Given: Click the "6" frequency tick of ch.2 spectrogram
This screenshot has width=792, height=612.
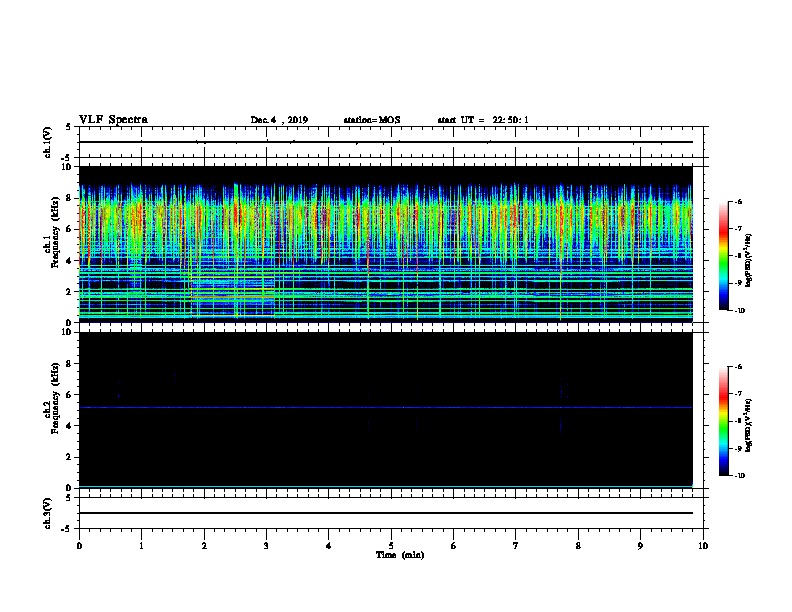Looking at the screenshot, I should tap(69, 394).
